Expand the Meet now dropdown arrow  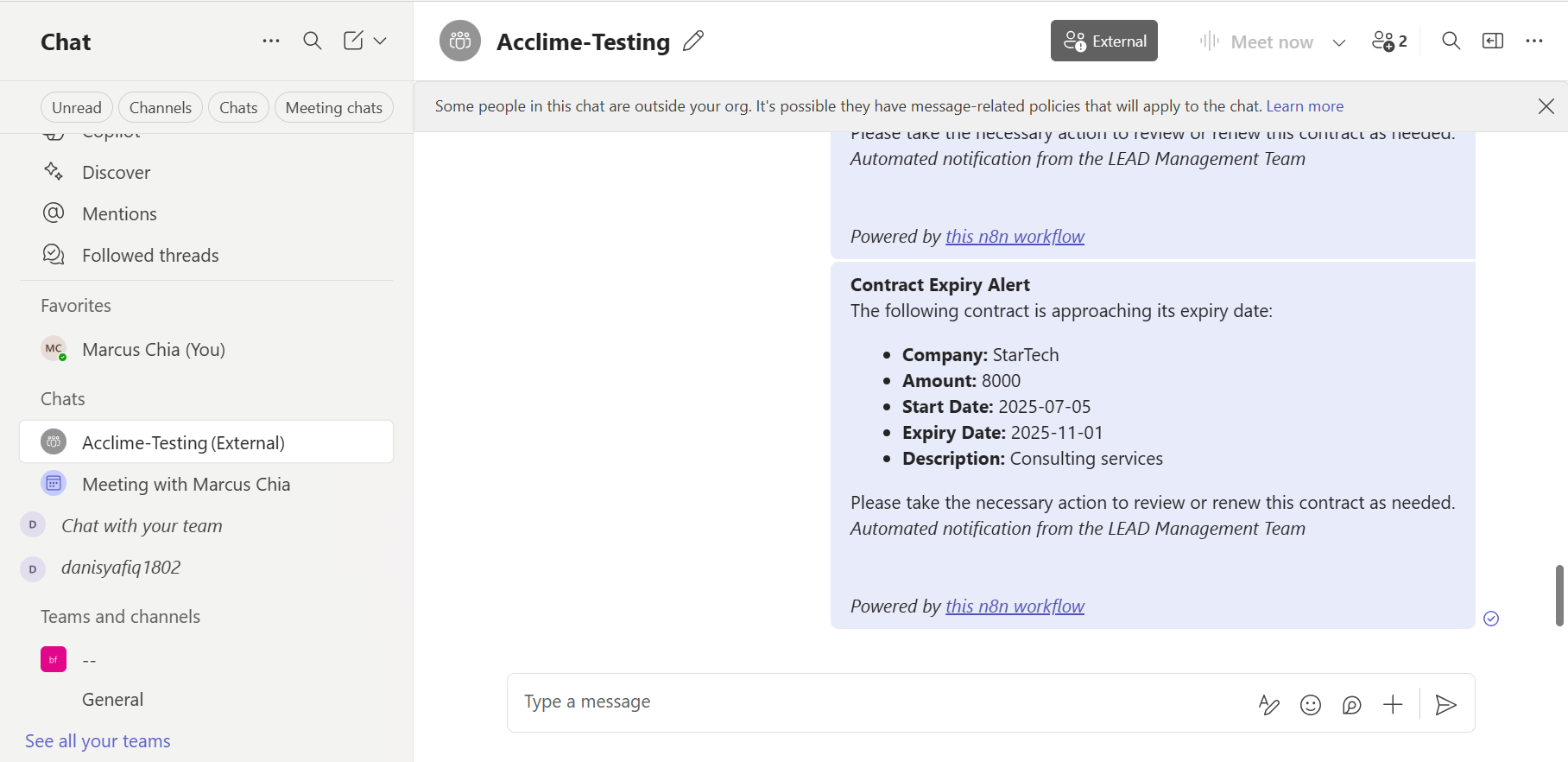tap(1338, 42)
